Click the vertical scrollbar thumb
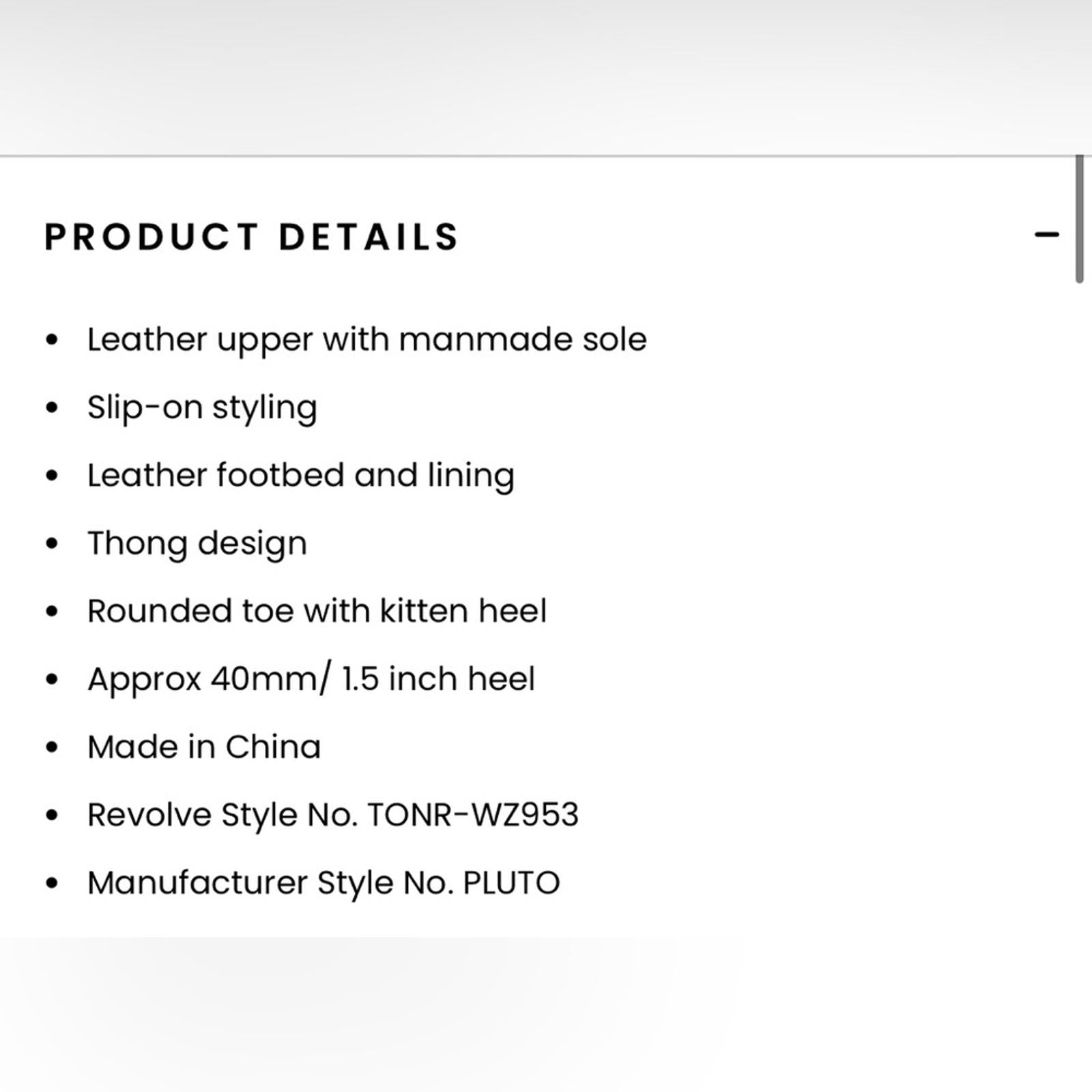 click(1079, 218)
